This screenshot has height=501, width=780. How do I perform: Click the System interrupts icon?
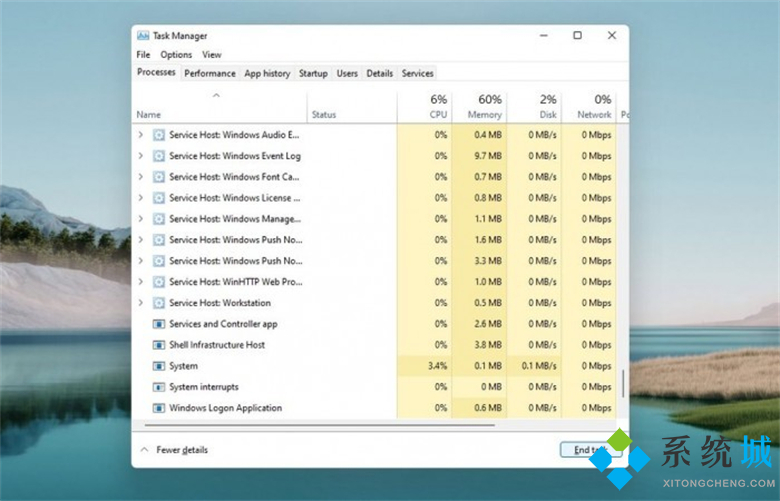[x=159, y=387]
